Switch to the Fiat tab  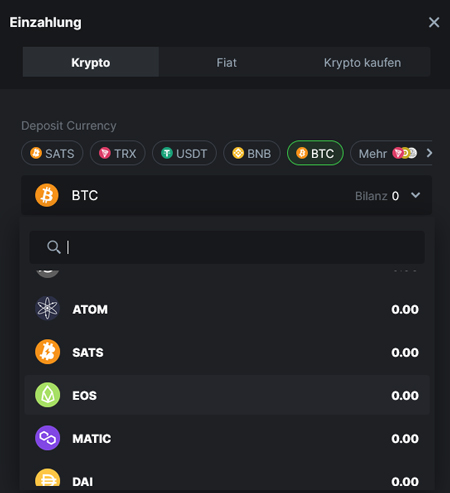pyautogui.click(x=227, y=62)
